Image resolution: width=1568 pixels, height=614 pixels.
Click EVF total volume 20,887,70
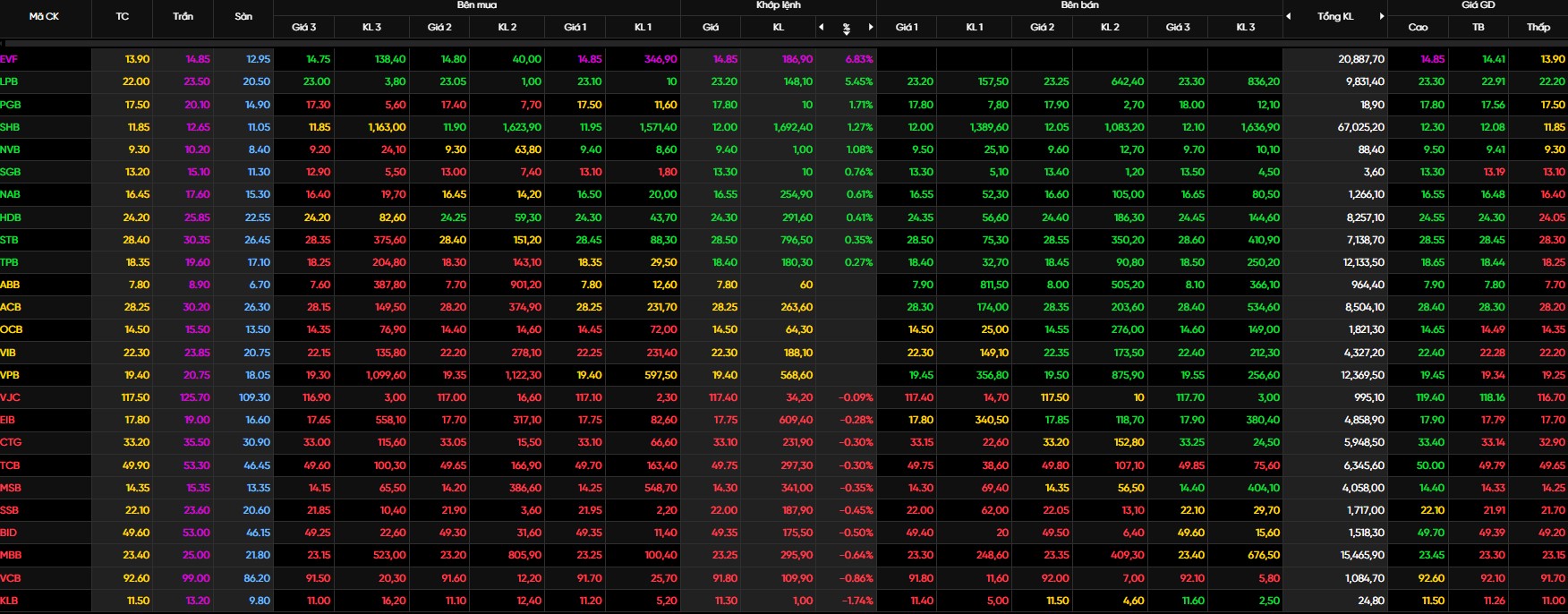[1361, 59]
